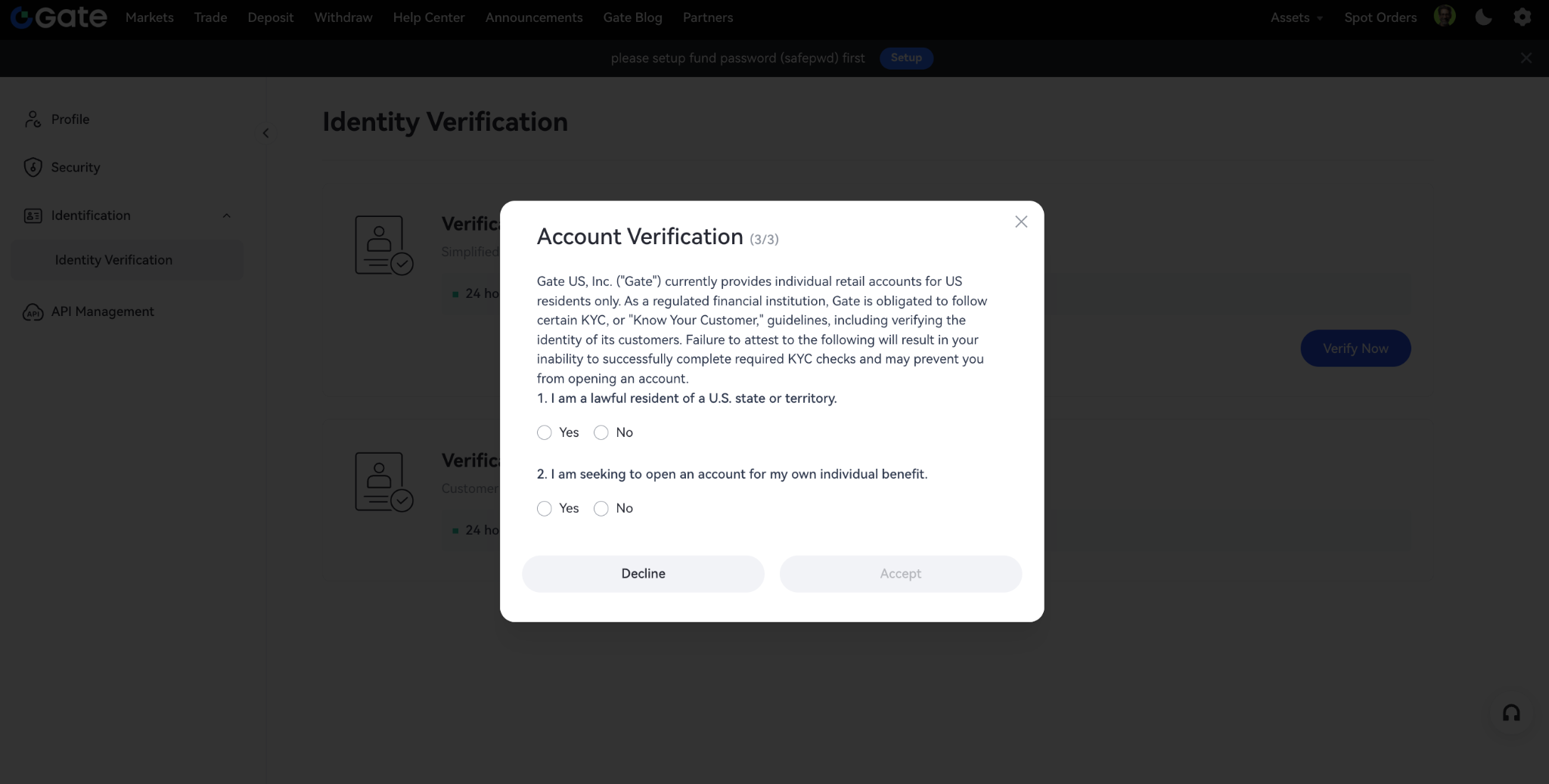Click the Gate logo
1549x784 pixels.
(x=58, y=17)
